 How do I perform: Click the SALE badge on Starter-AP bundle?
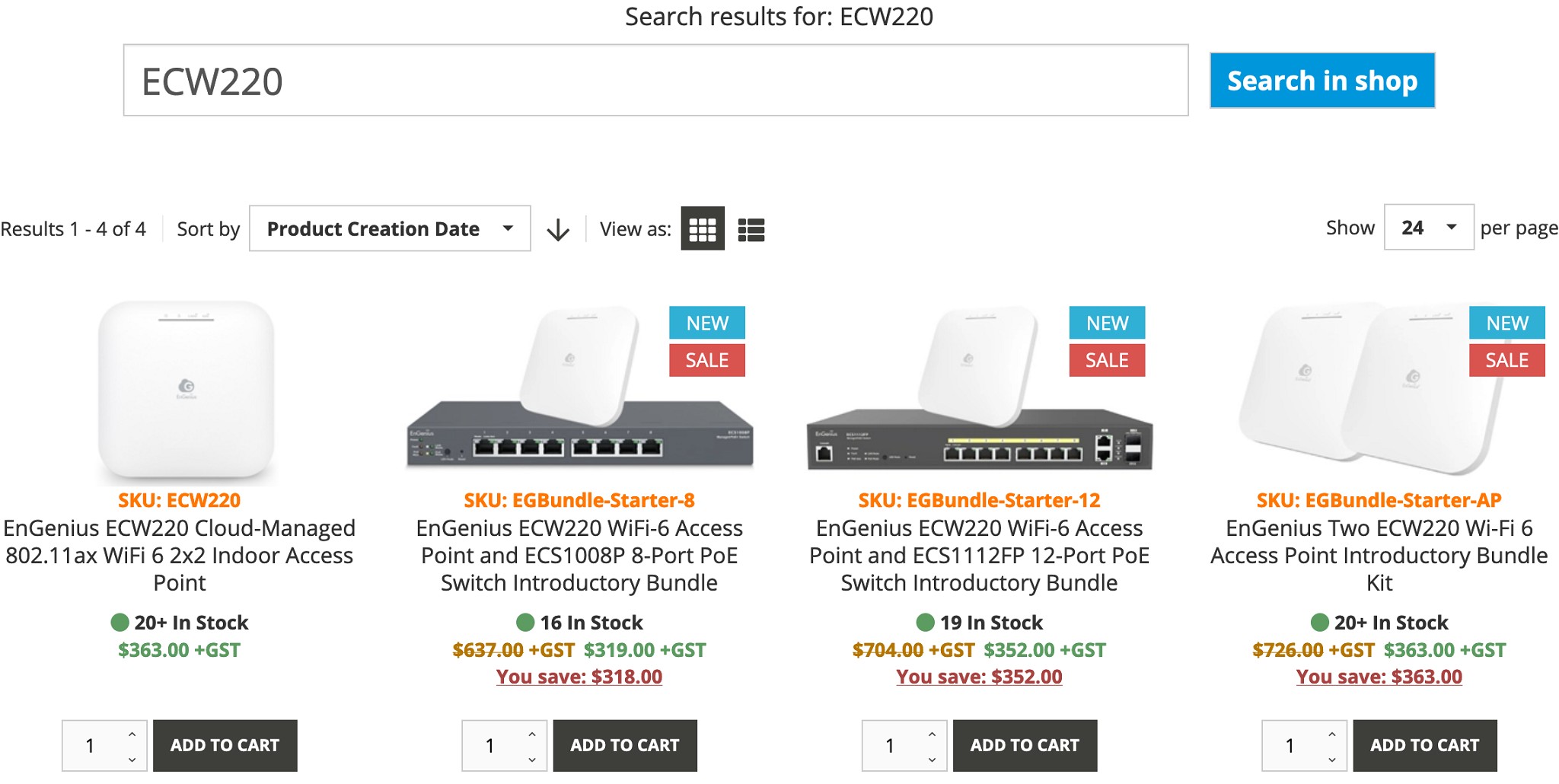(x=1506, y=360)
